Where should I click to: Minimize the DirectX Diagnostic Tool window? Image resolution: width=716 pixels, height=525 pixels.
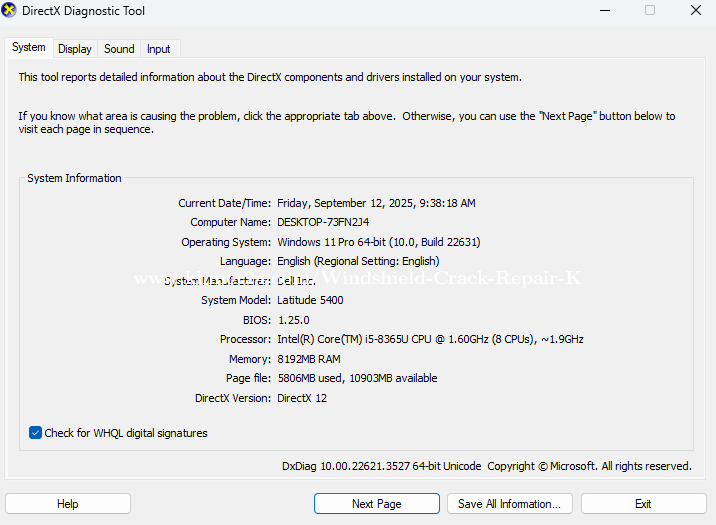click(604, 11)
